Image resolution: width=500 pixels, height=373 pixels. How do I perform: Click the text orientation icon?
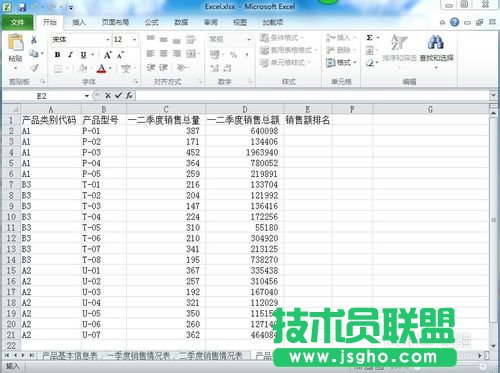[181, 68]
